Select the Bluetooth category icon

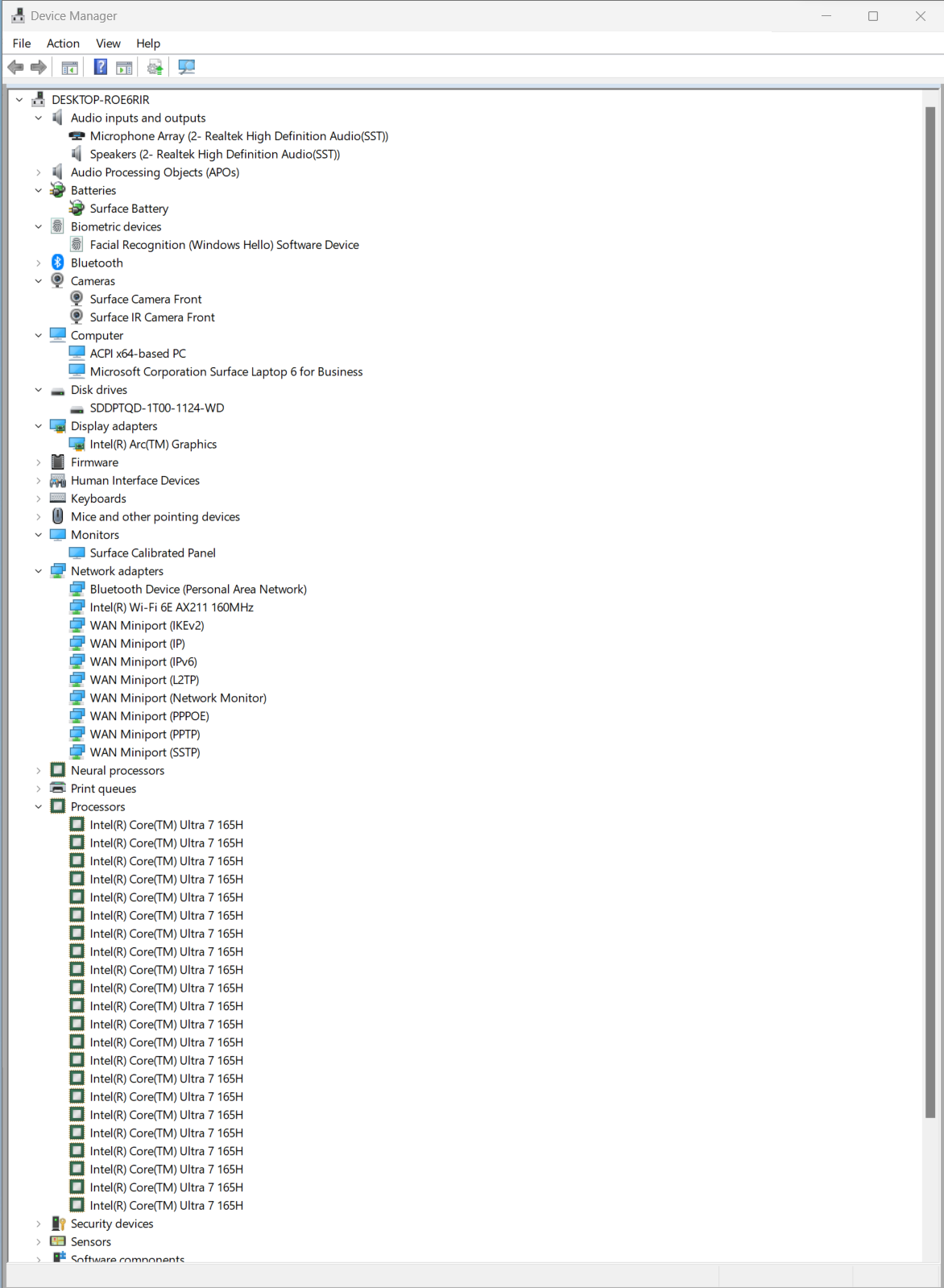pyautogui.click(x=58, y=263)
